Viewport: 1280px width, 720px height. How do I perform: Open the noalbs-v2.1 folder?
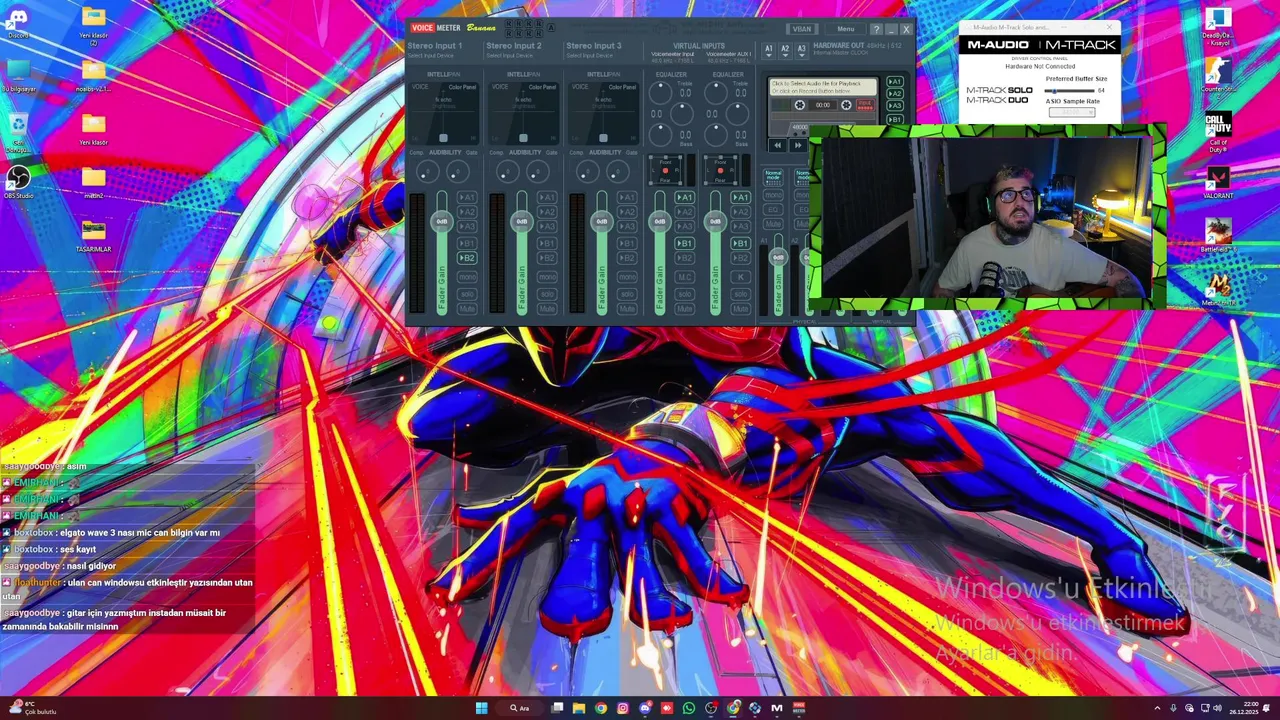(93, 75)
